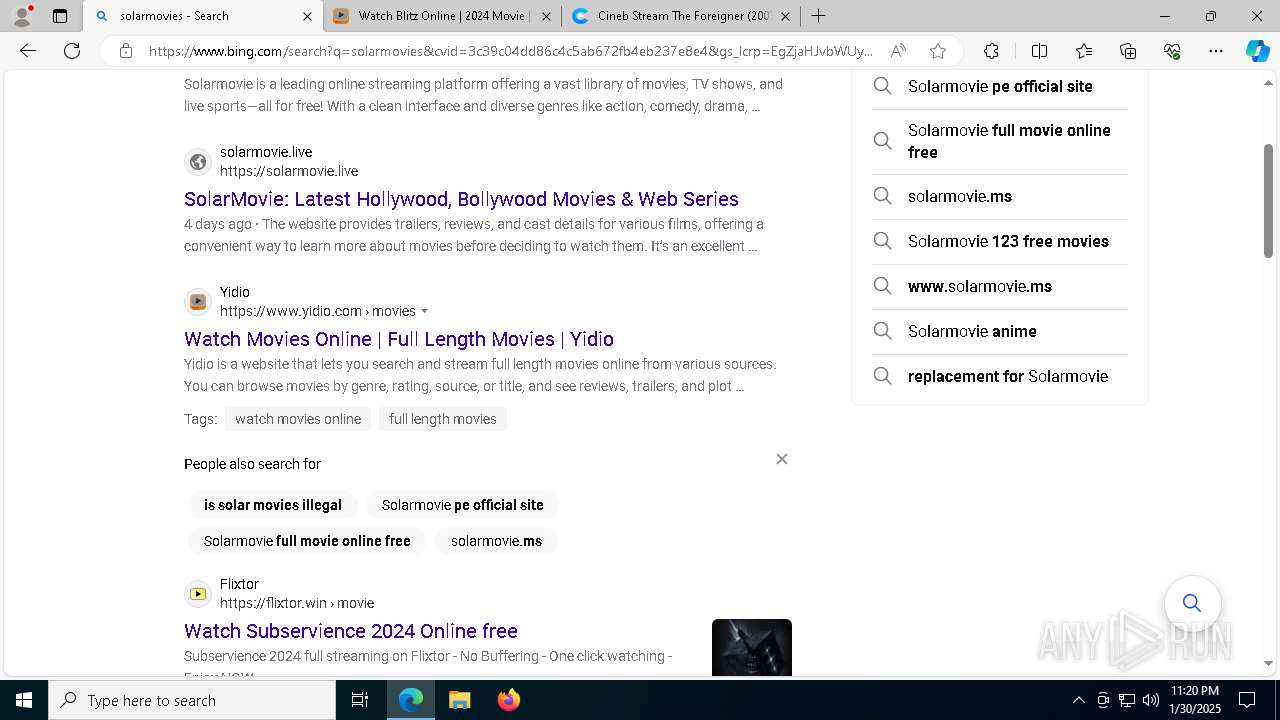Click the Flixtor site favicon

[198, 594]
